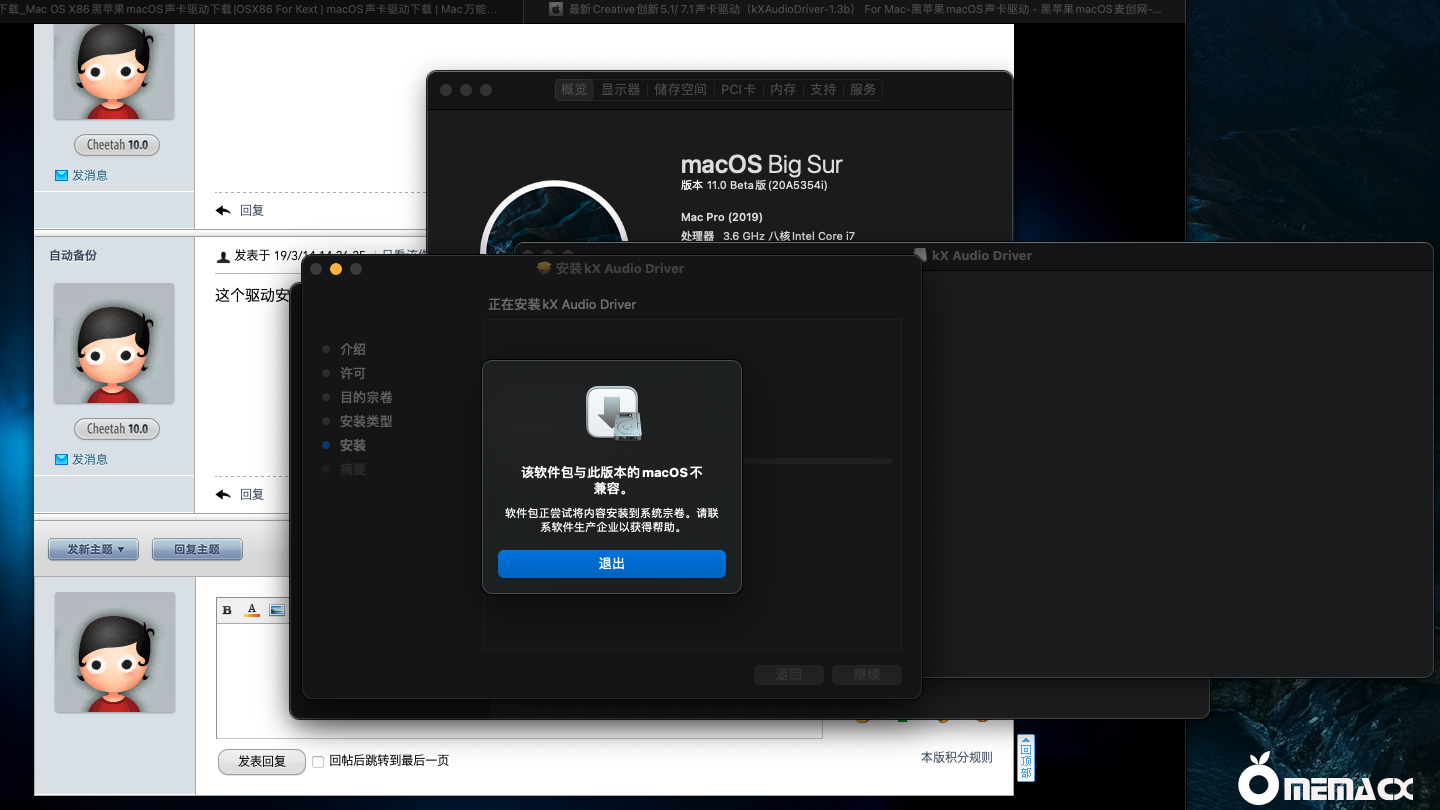Click the reply arrow icon in middle post
This screenshot has width=1440, height=810.
click(x=223, y=494)
